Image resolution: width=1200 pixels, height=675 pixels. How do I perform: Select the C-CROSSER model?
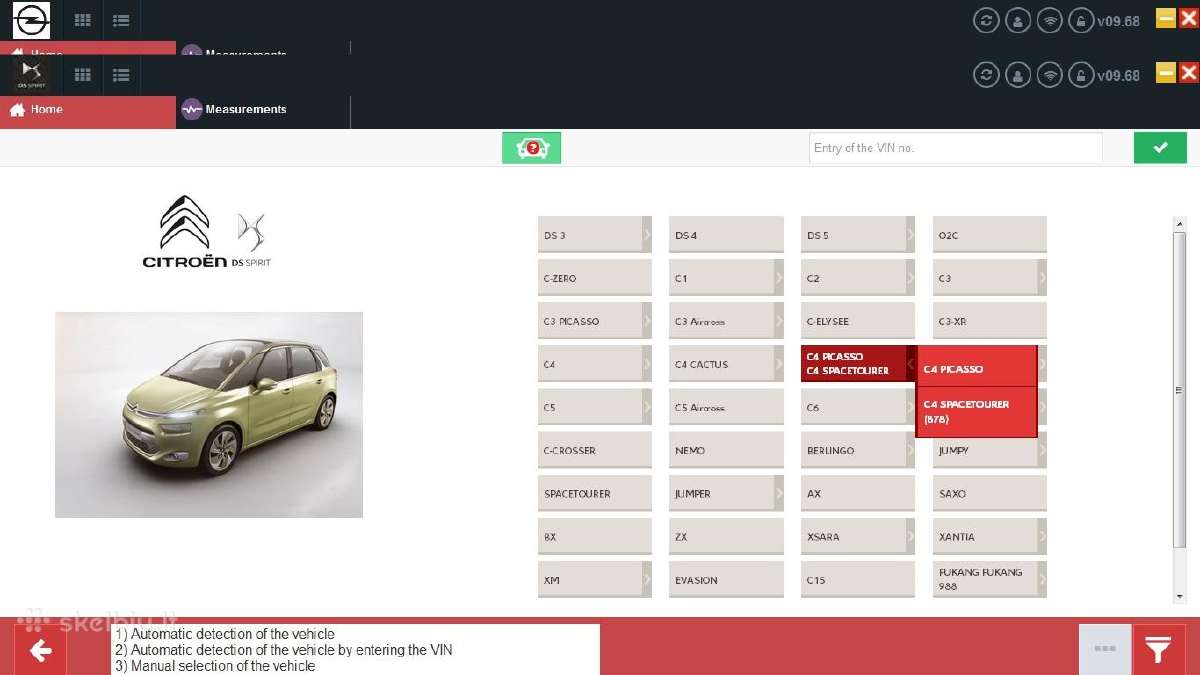[595, 450]
